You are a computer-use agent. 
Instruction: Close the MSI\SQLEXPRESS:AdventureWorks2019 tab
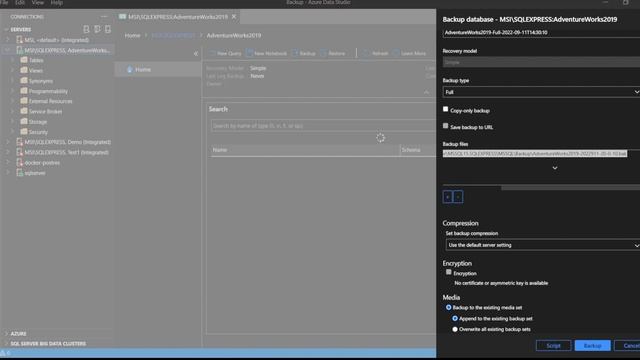[234, 17]
